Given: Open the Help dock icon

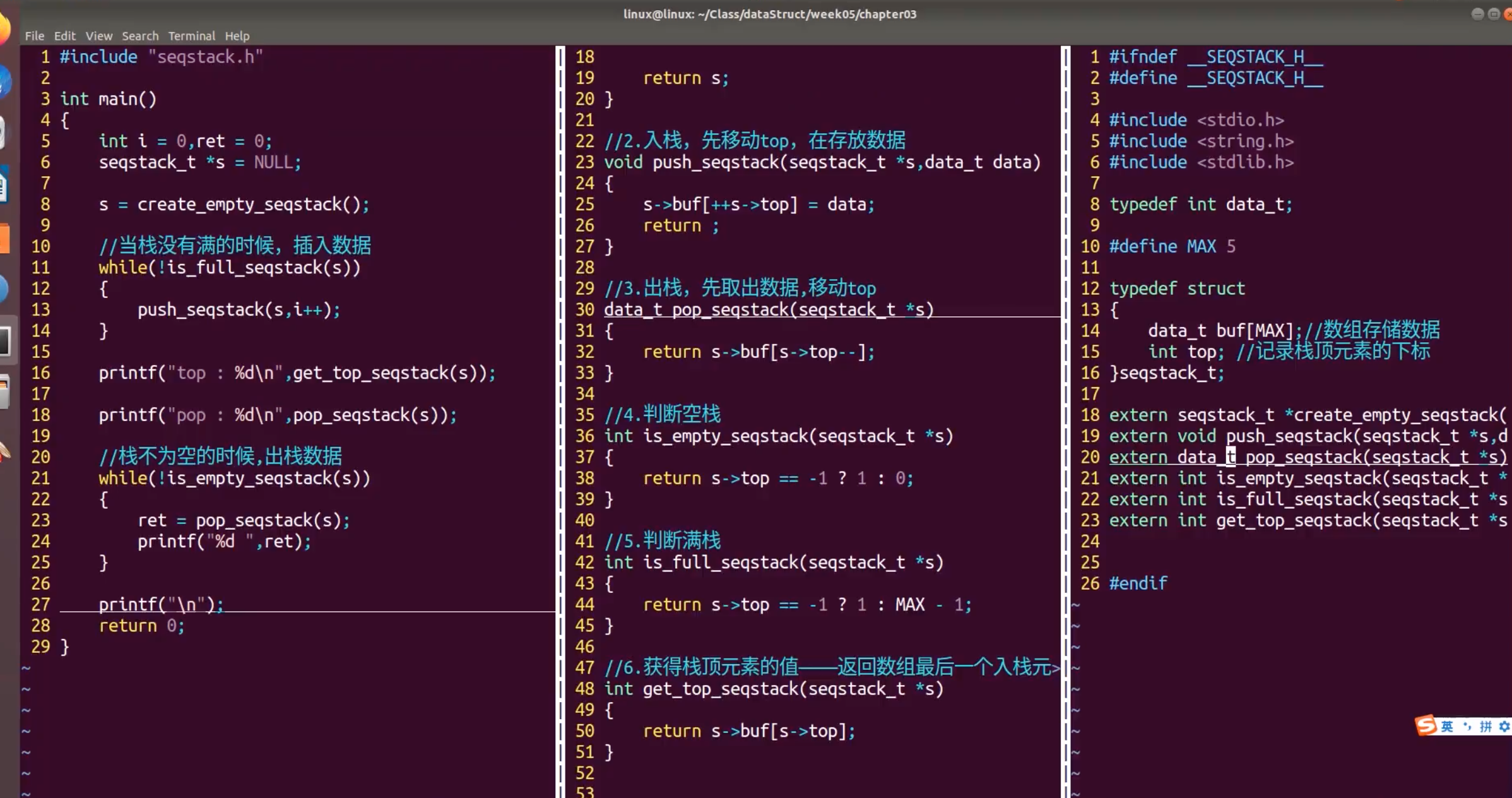Looking at the screenshot, I should pyautogui.click(x=3, y=289).
